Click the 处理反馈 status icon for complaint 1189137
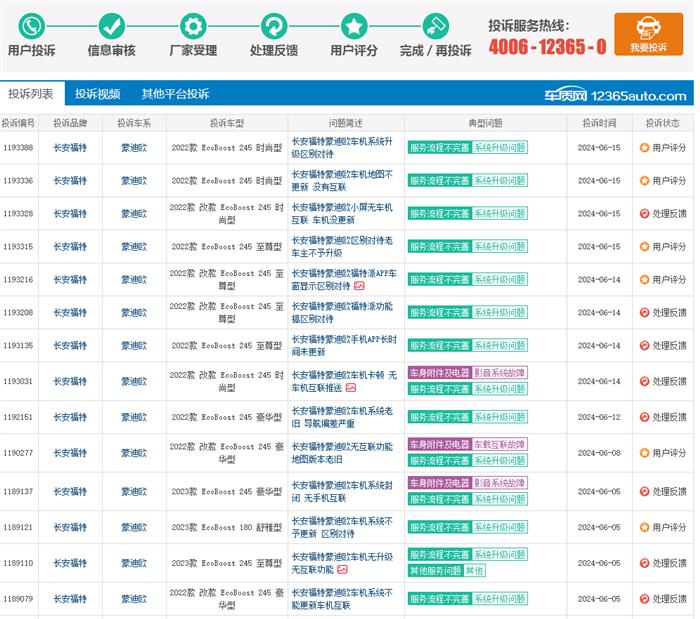 click(x=644, y=491)
